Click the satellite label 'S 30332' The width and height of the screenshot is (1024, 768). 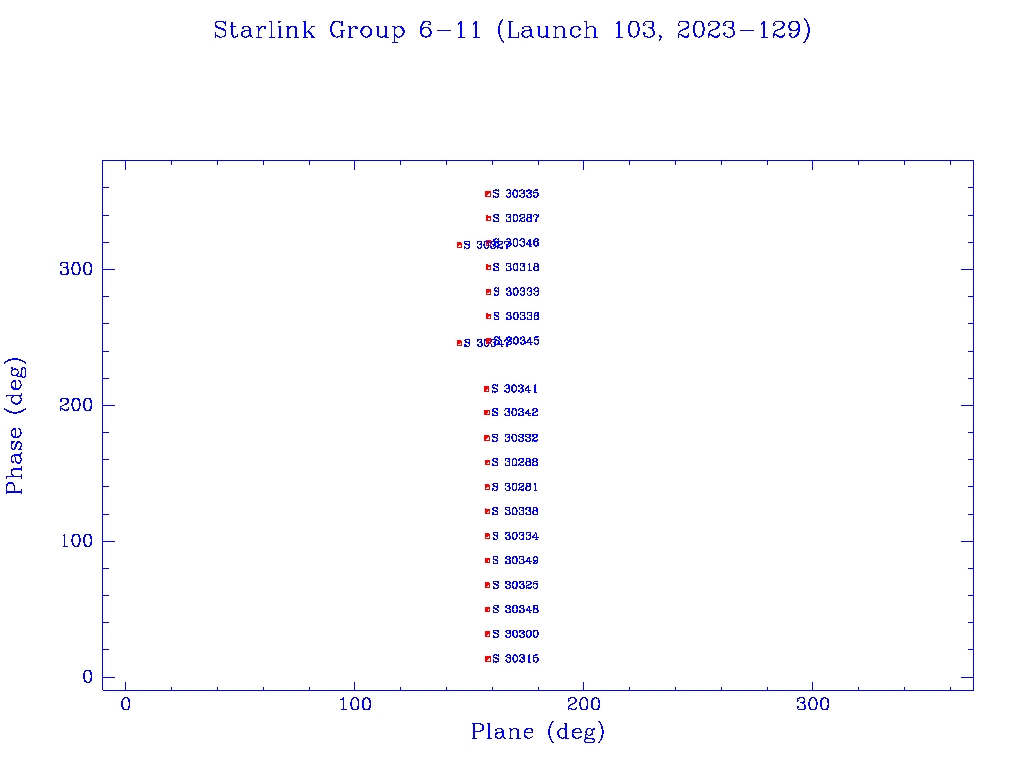[x=515, y=438]
